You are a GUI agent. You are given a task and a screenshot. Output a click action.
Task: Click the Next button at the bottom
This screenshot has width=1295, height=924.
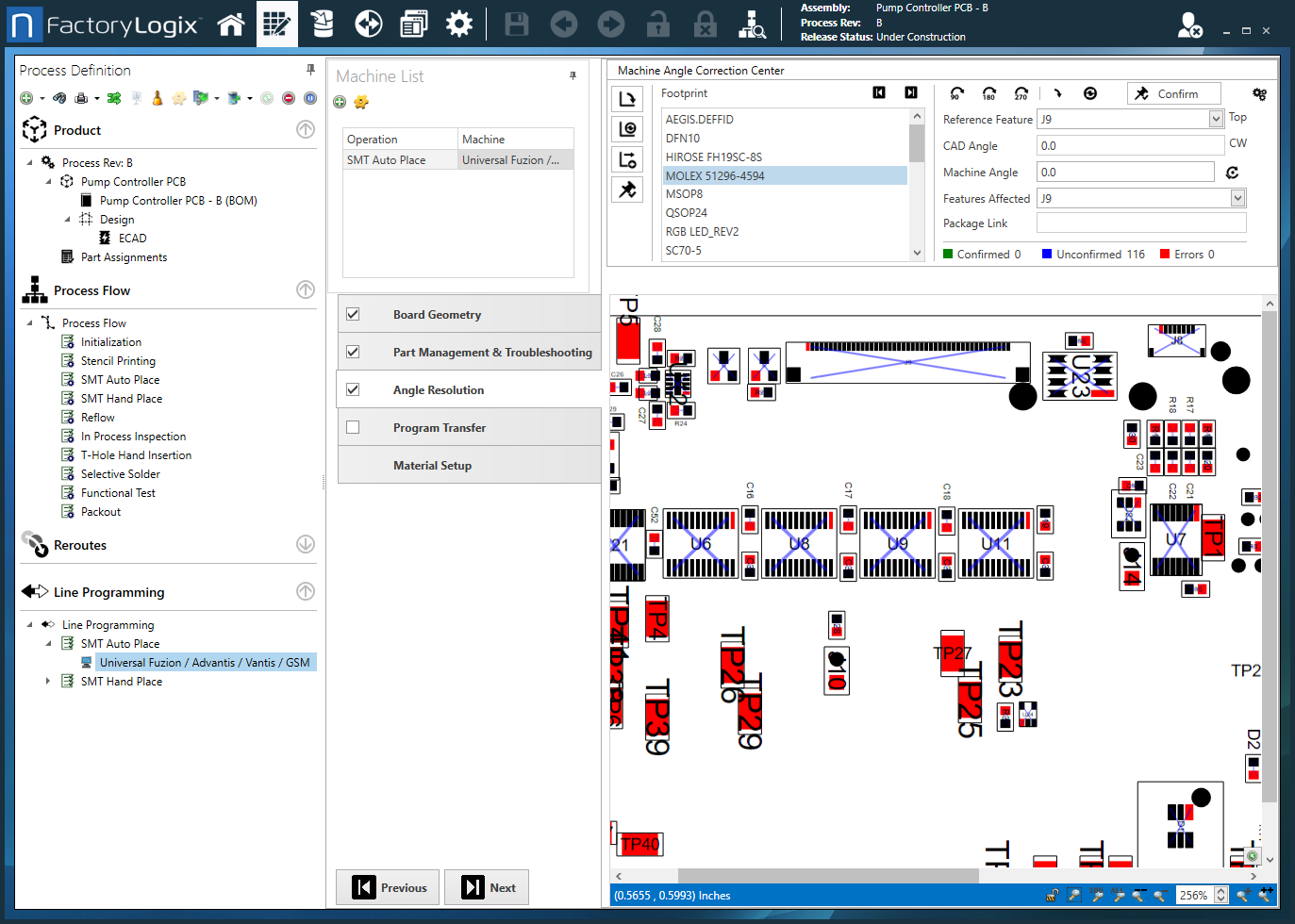pyautogui.click(x=487, y=887)
